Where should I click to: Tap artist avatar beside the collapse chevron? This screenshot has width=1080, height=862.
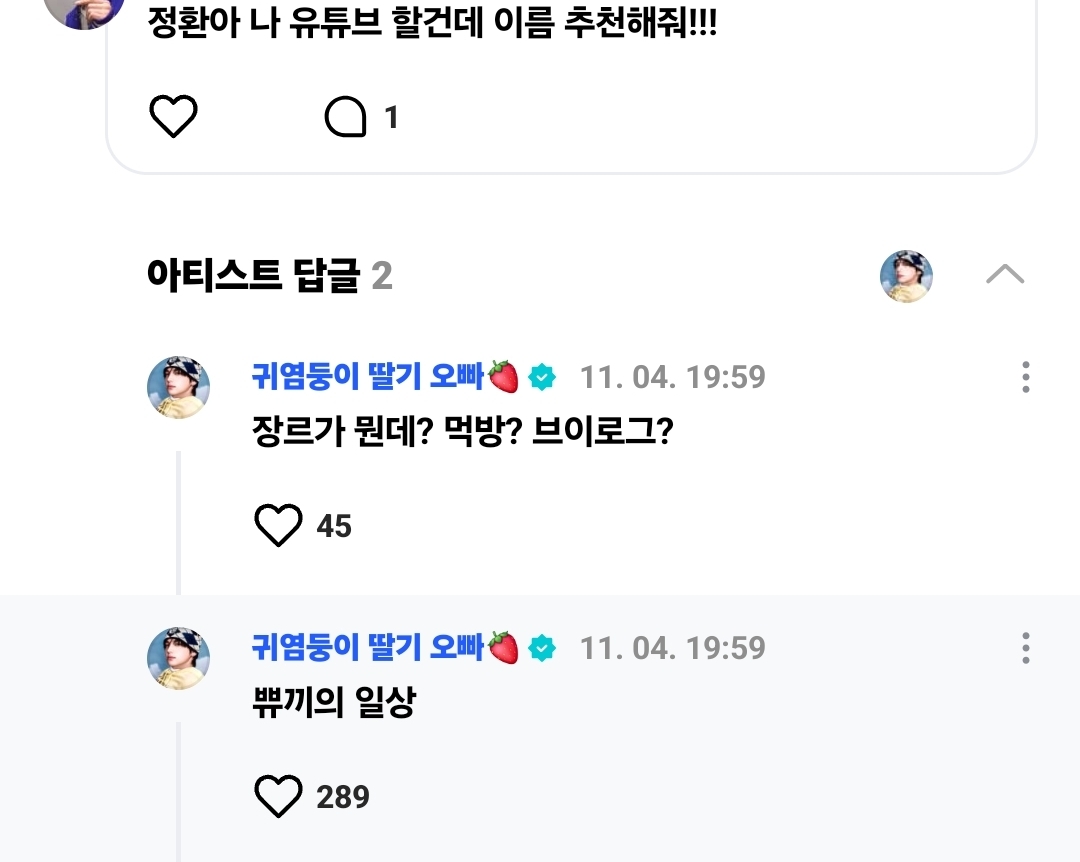pyautogui.click(x=906, y=276)
